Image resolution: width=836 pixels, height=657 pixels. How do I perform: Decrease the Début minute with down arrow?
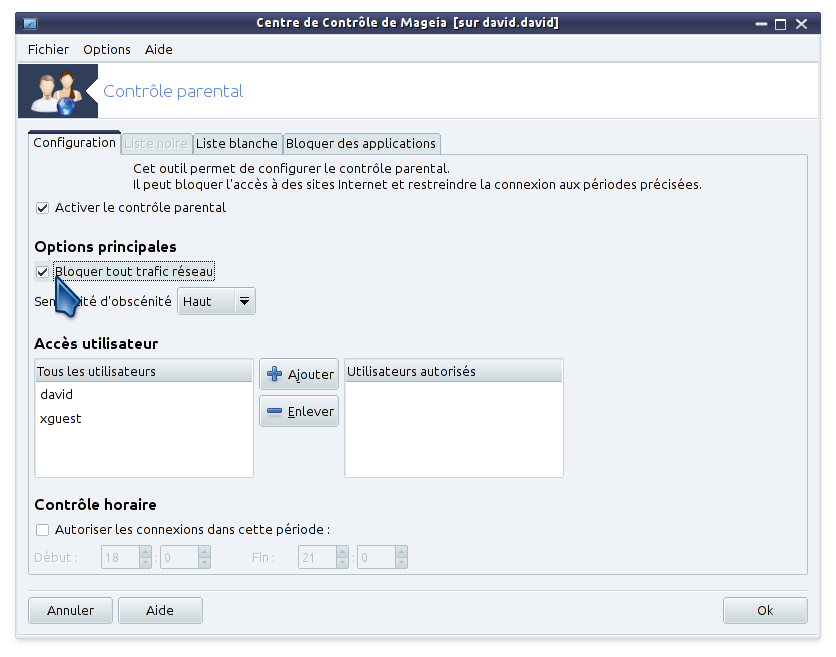(x=204, y=563)
